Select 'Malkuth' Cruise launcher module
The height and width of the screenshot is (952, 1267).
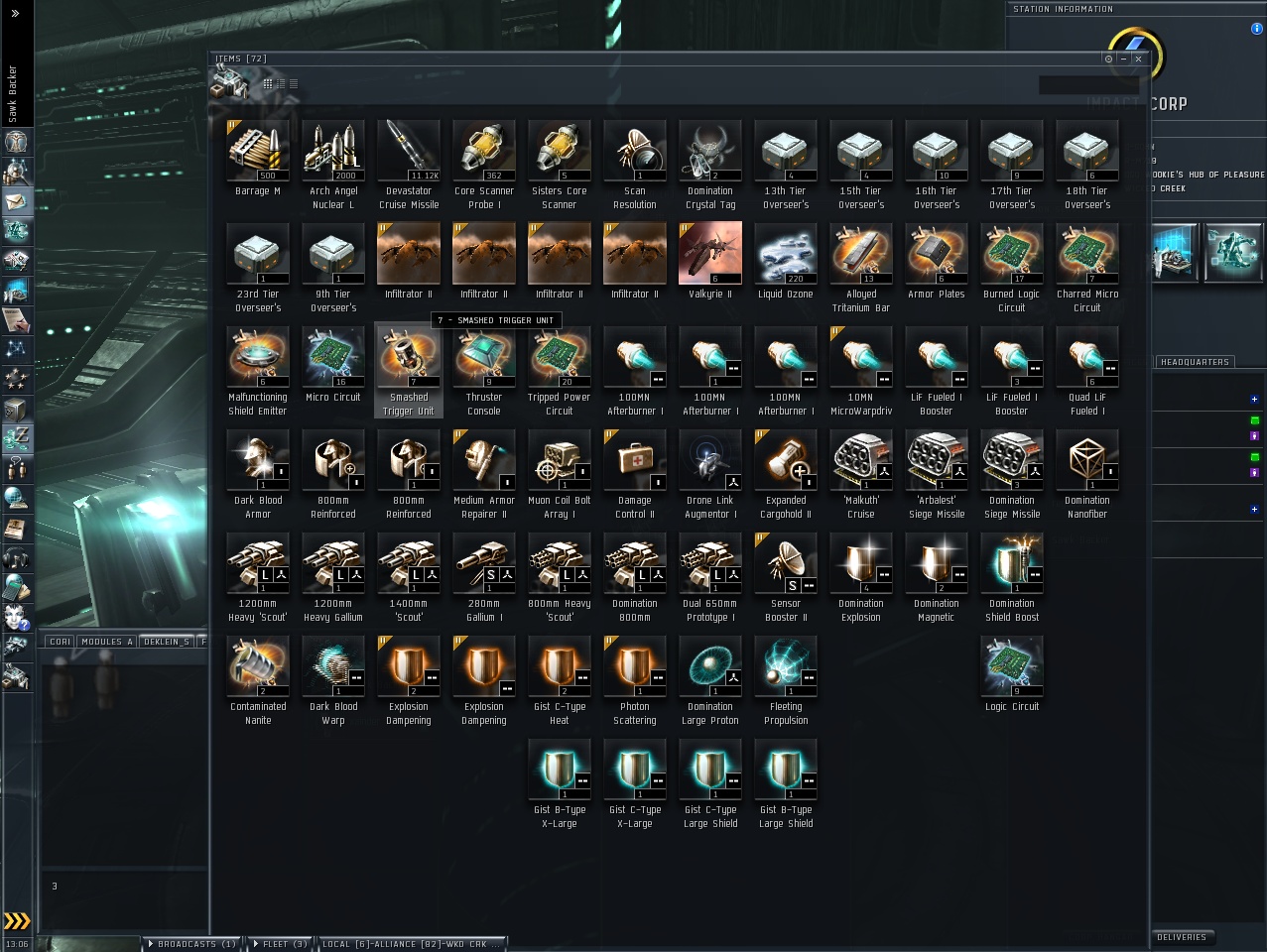click(861, 461)
